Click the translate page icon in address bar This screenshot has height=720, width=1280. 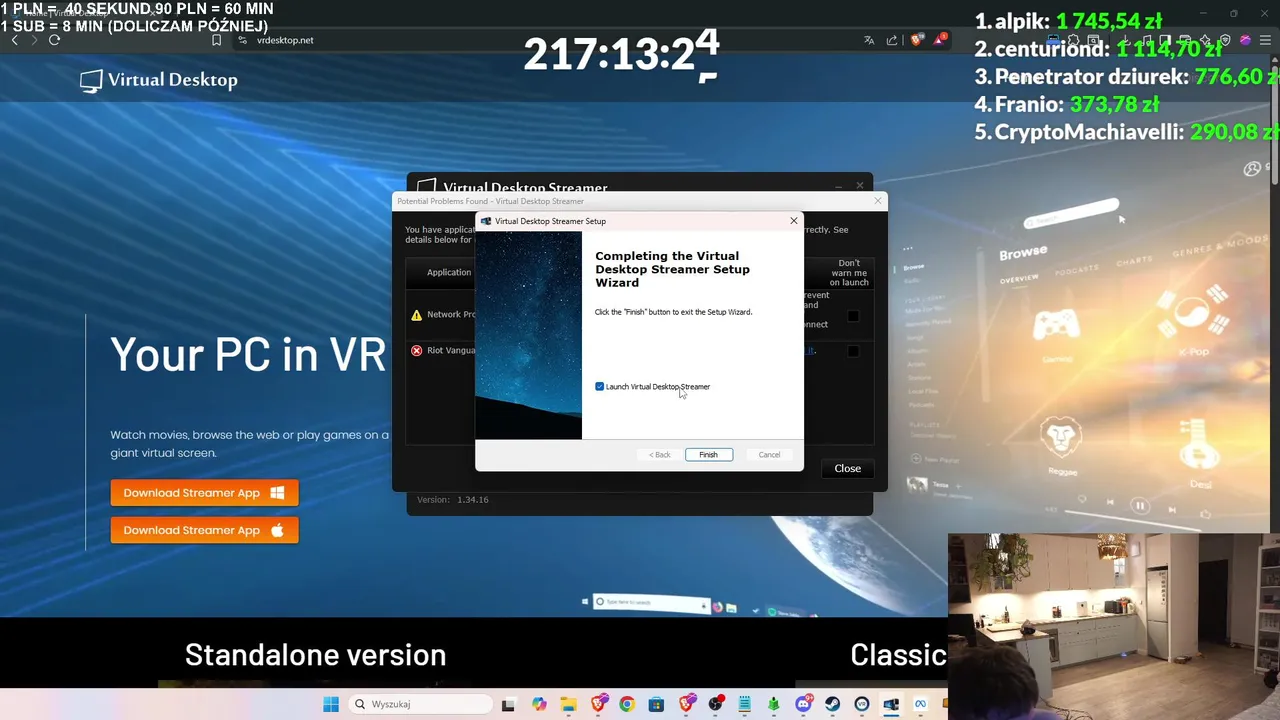(x=869, y=40)
